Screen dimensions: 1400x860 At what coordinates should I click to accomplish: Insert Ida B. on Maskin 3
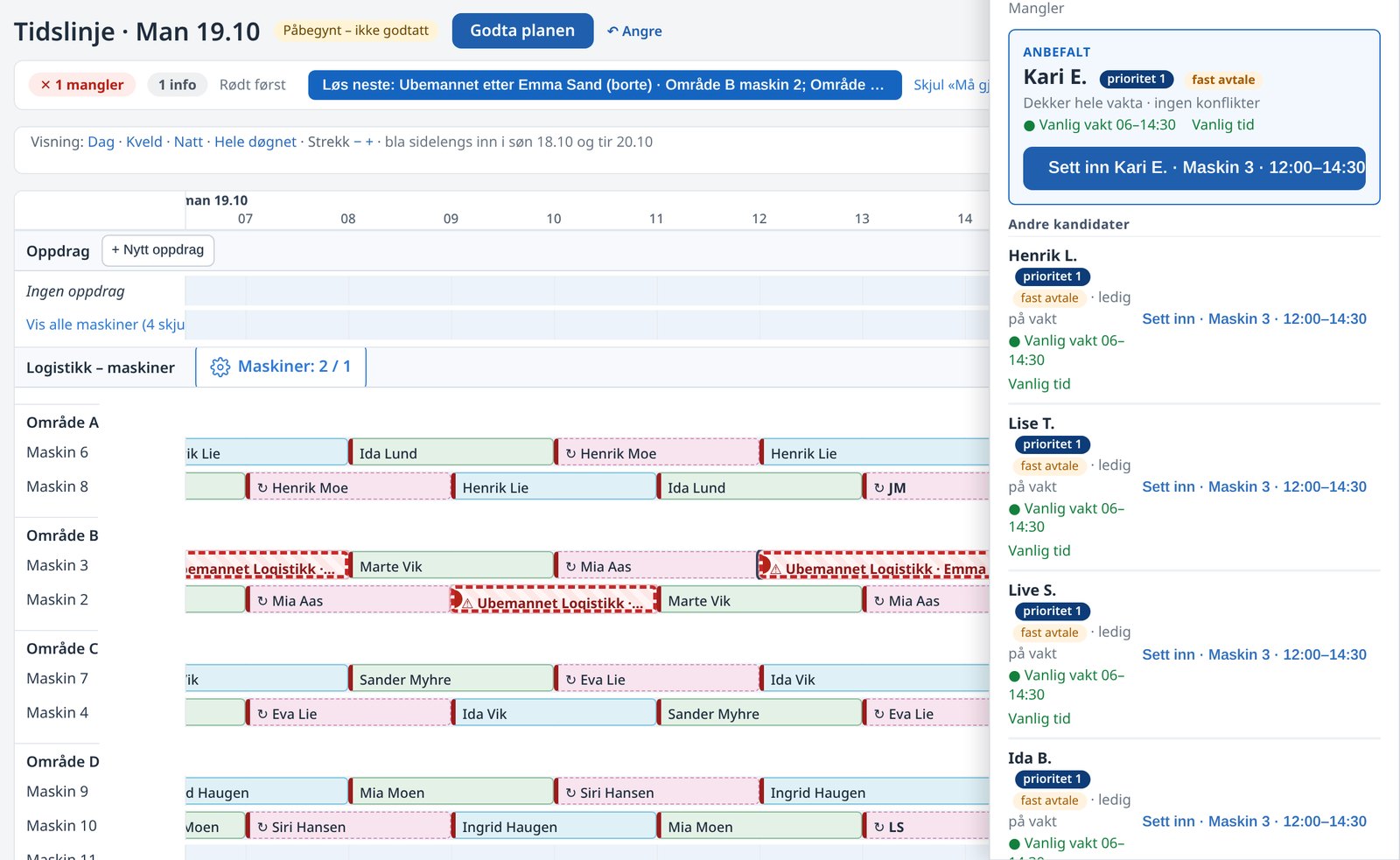pyautogui.click(x=1254, y=822)
